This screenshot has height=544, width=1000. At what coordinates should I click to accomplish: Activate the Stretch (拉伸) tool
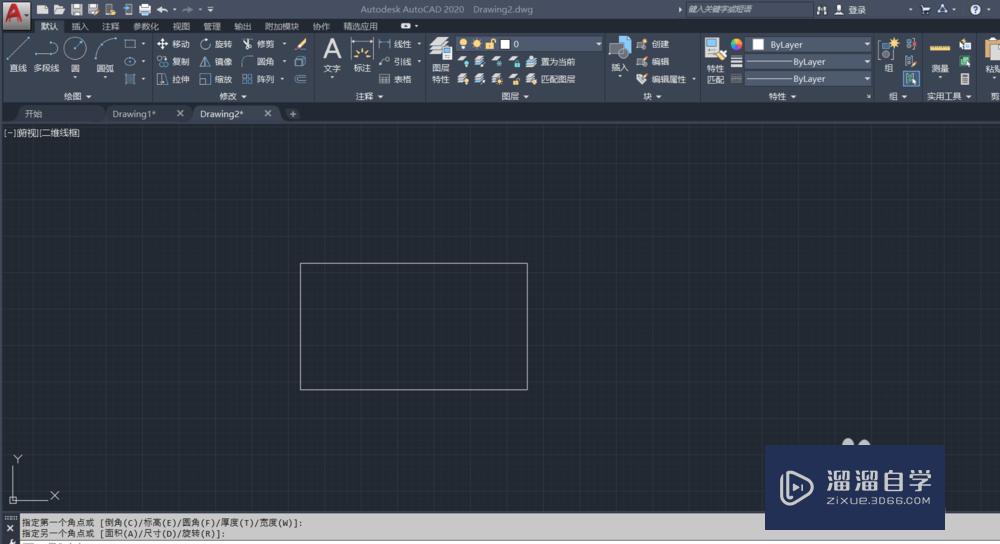[x=173, y=79]
